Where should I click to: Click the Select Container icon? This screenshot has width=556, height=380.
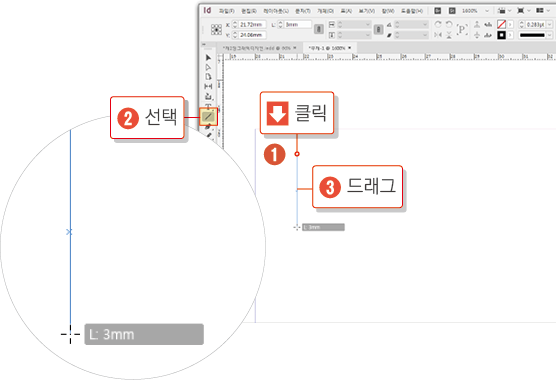point(477,24)
